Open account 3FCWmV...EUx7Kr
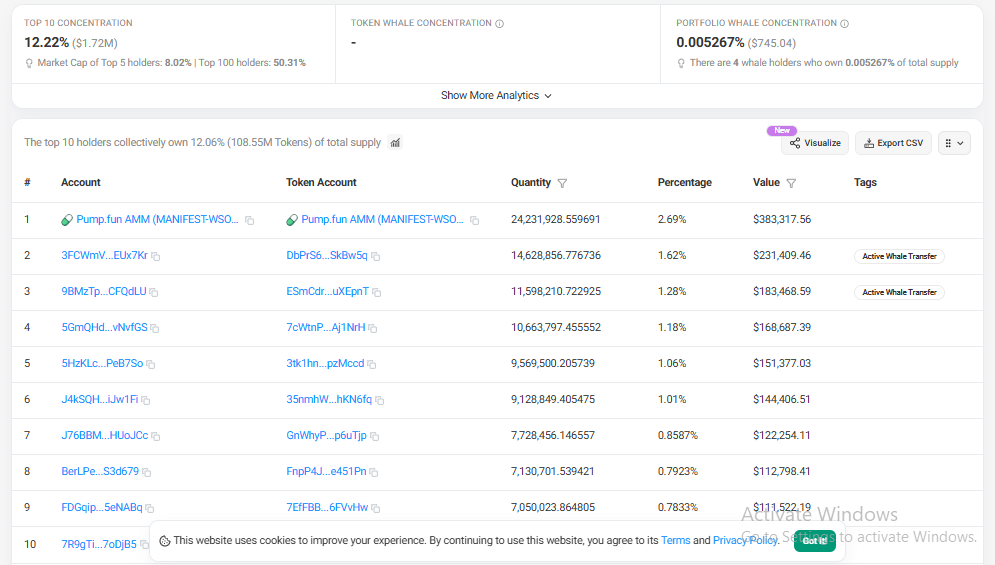 click(x=104, y=255)
